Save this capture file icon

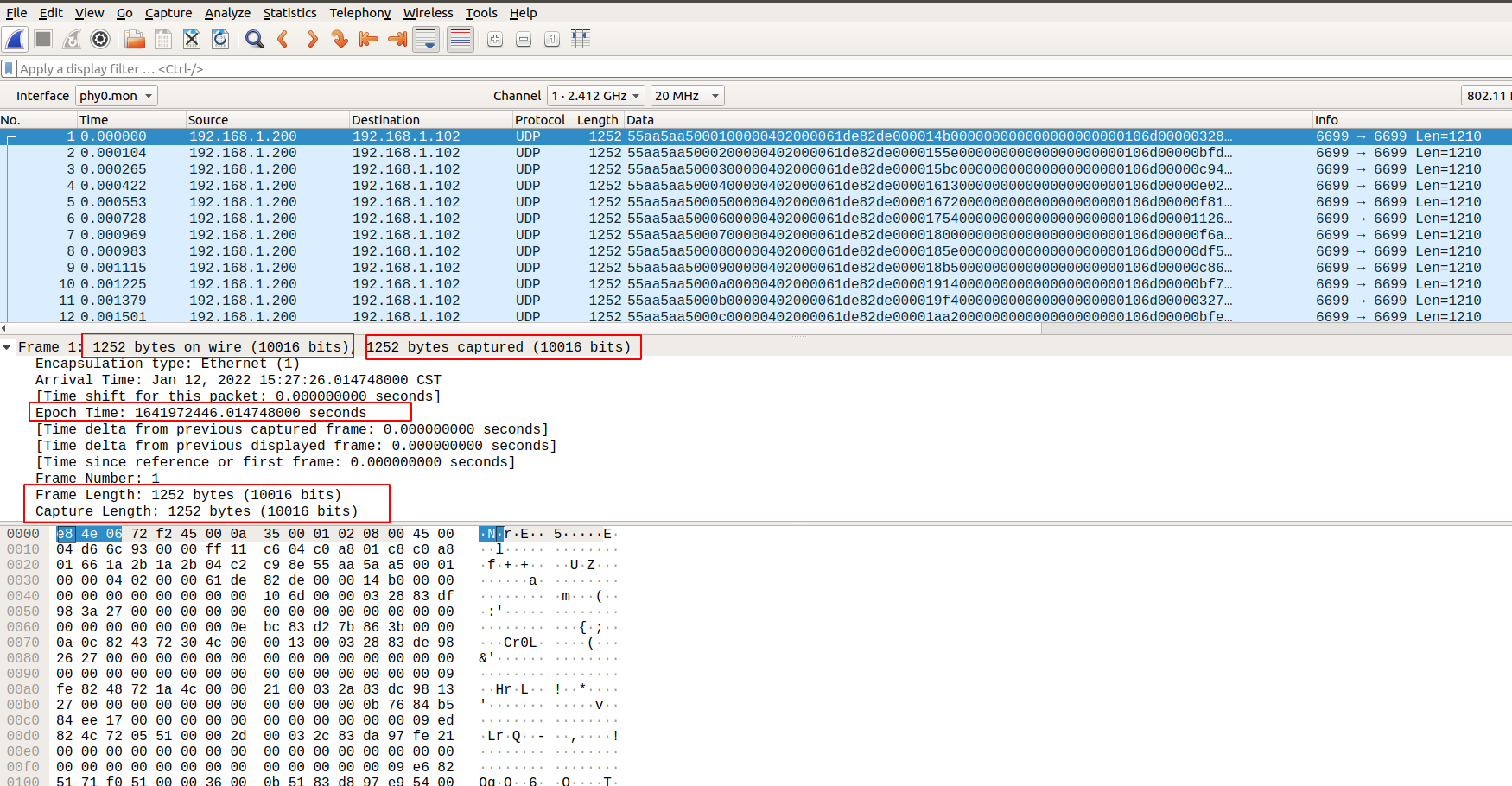(162, 39)
